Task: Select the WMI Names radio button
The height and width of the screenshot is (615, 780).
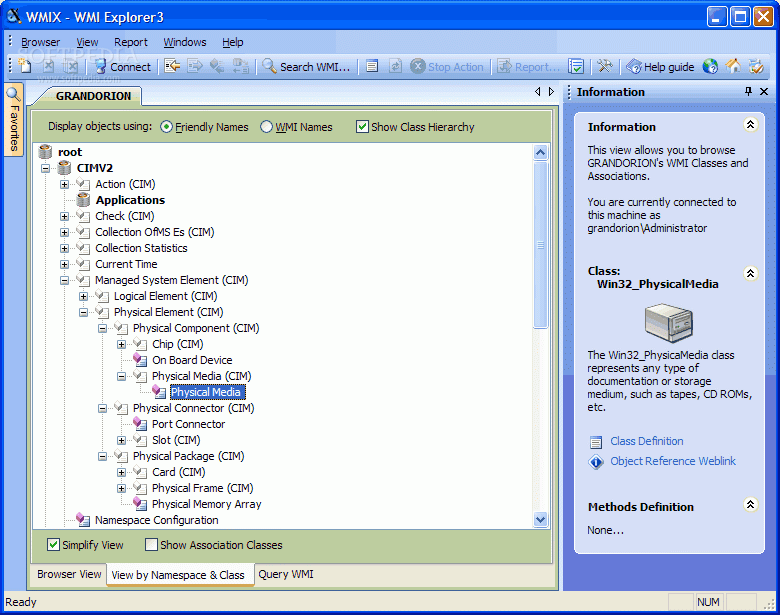Action: coord(267,127)
